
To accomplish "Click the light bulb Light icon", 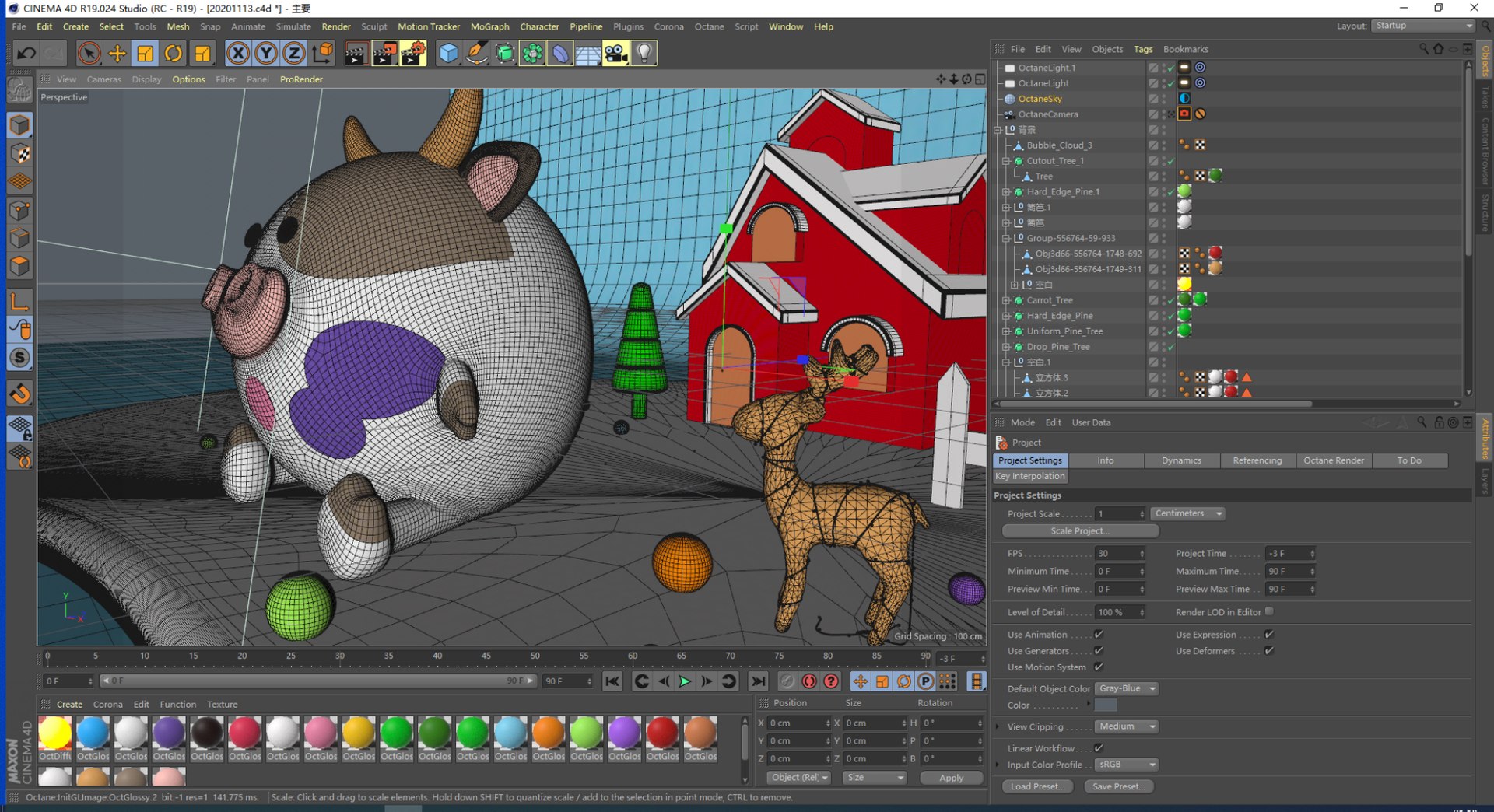I will (644, 53).
